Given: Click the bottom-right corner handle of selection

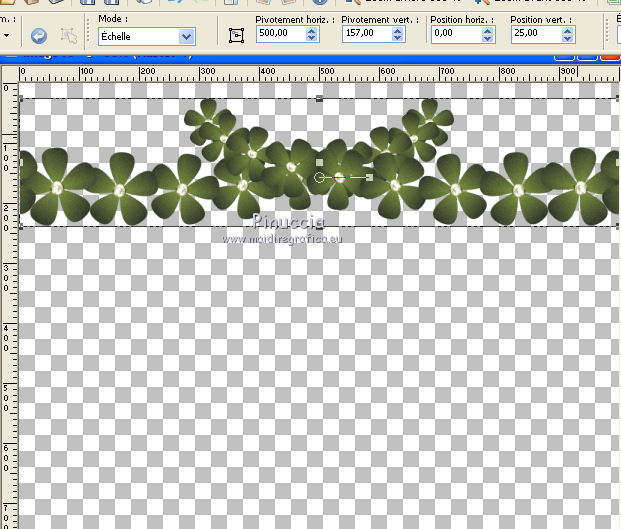Looking at the screenshot, I should click(618, 226).
